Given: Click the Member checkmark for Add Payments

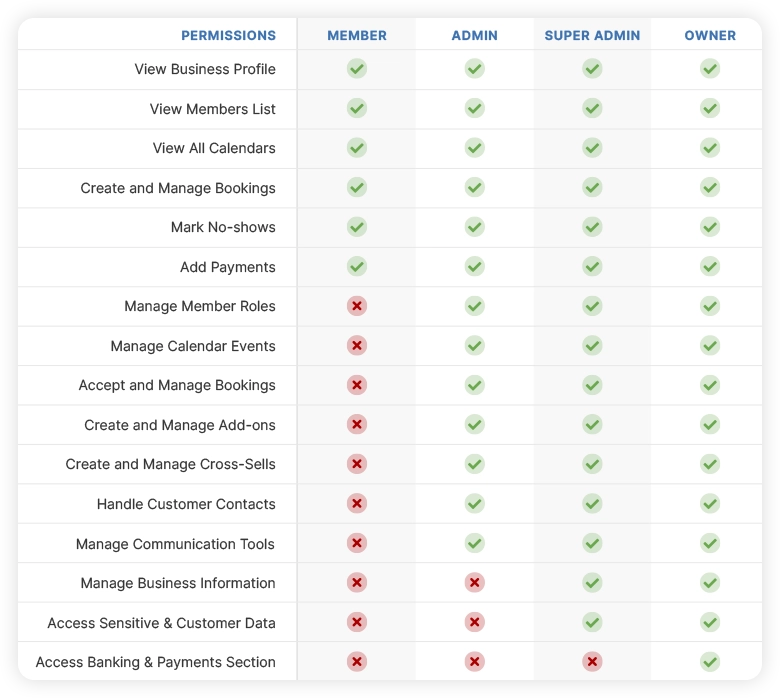Looking at the screenshot, I should coord(357,266).
